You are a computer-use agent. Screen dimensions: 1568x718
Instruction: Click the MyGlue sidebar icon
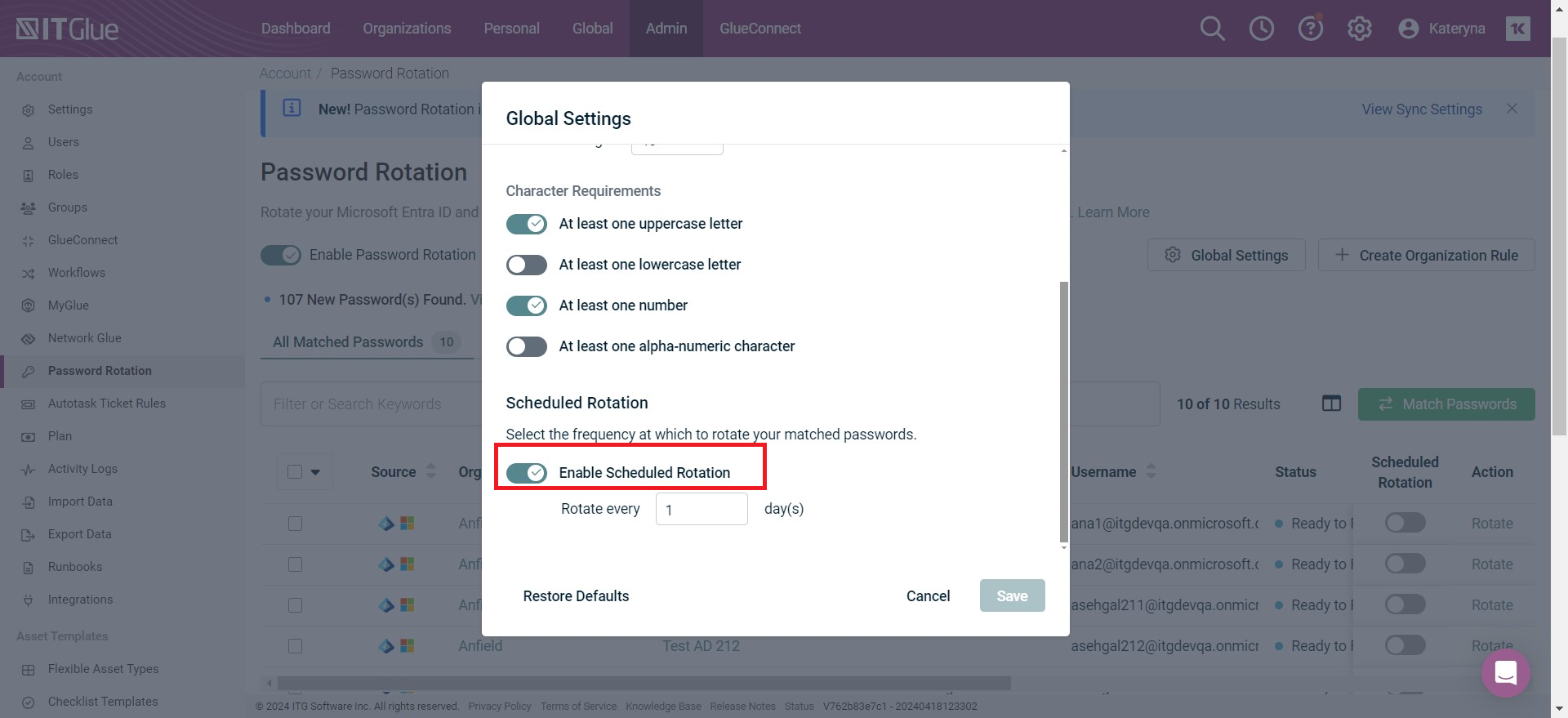click(29, 305)
